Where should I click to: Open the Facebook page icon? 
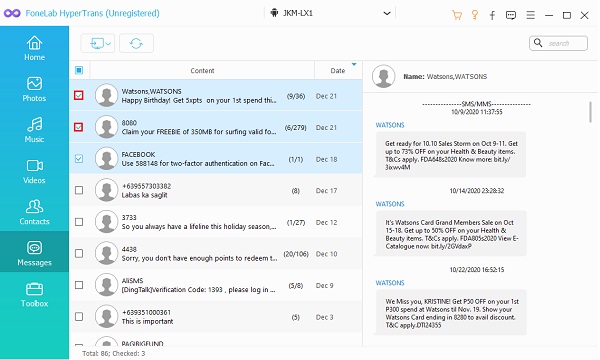click(x=492, y=15)
